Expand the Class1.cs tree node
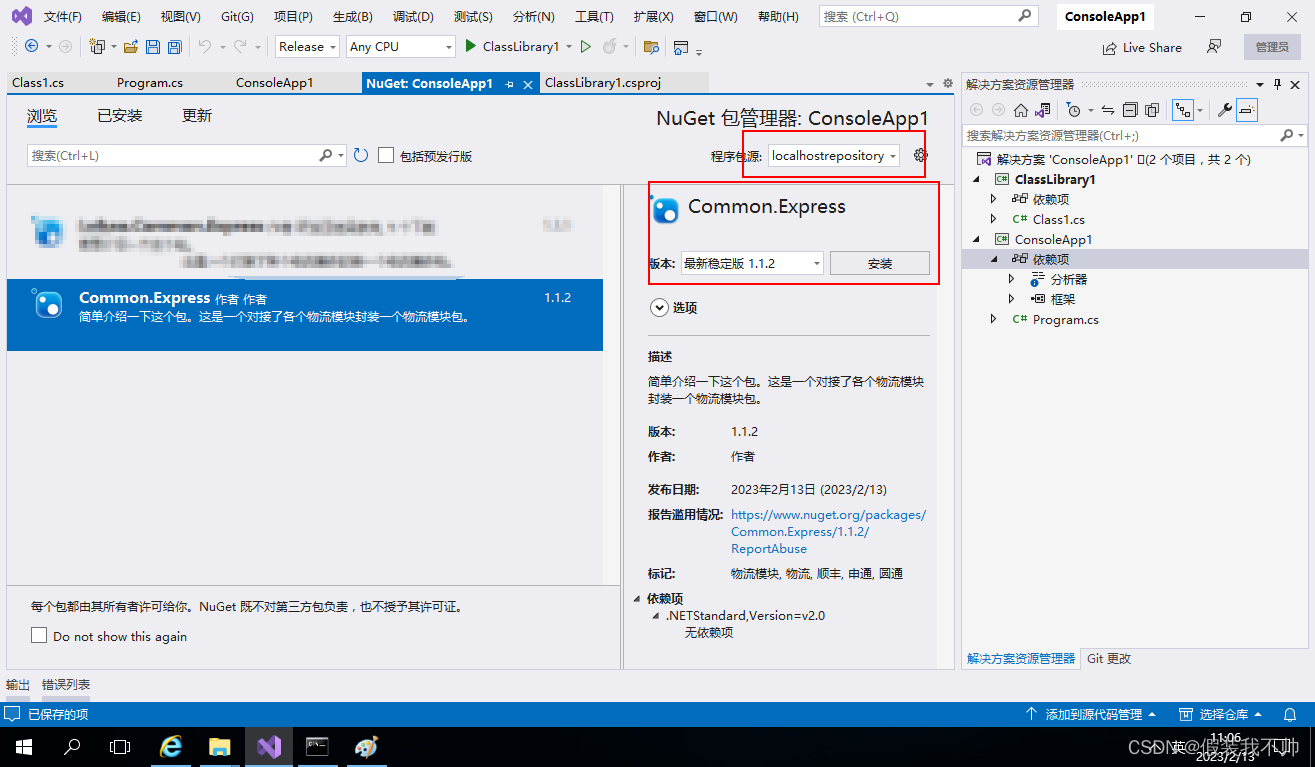 click(x=993, y=219)
